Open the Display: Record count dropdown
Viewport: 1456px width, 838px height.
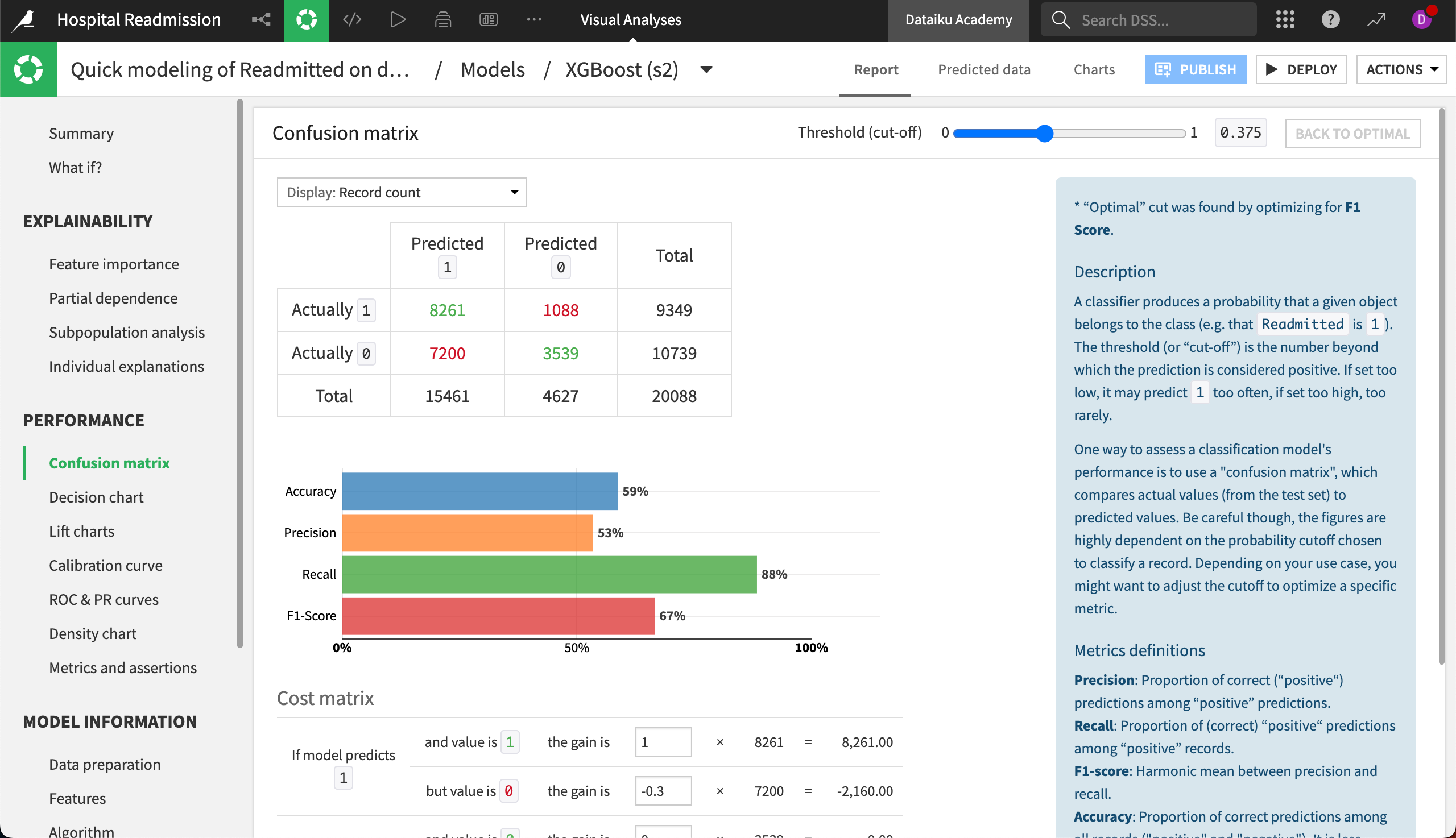[402, 192]
